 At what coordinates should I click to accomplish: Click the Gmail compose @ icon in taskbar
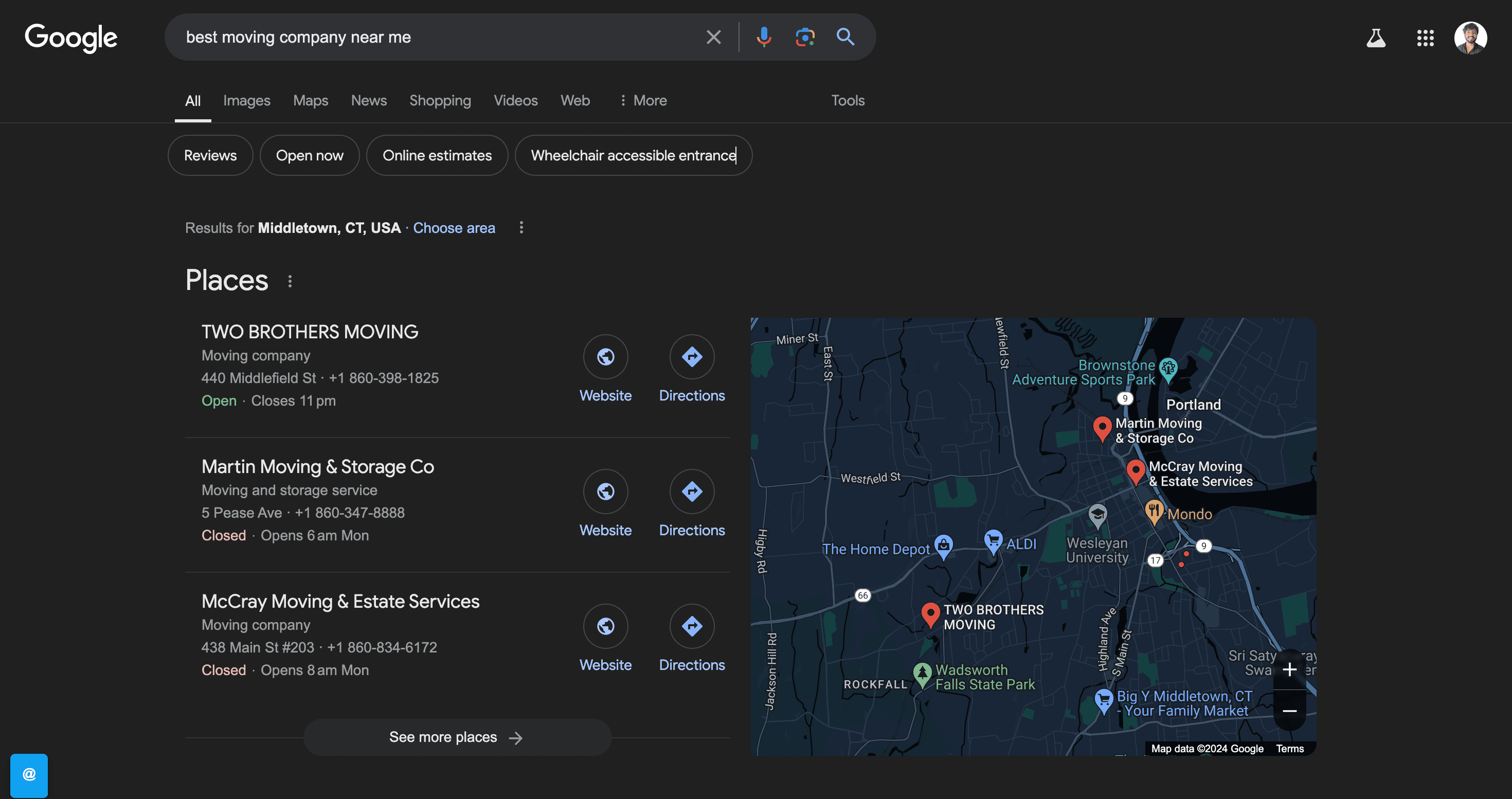click(27, 773)
